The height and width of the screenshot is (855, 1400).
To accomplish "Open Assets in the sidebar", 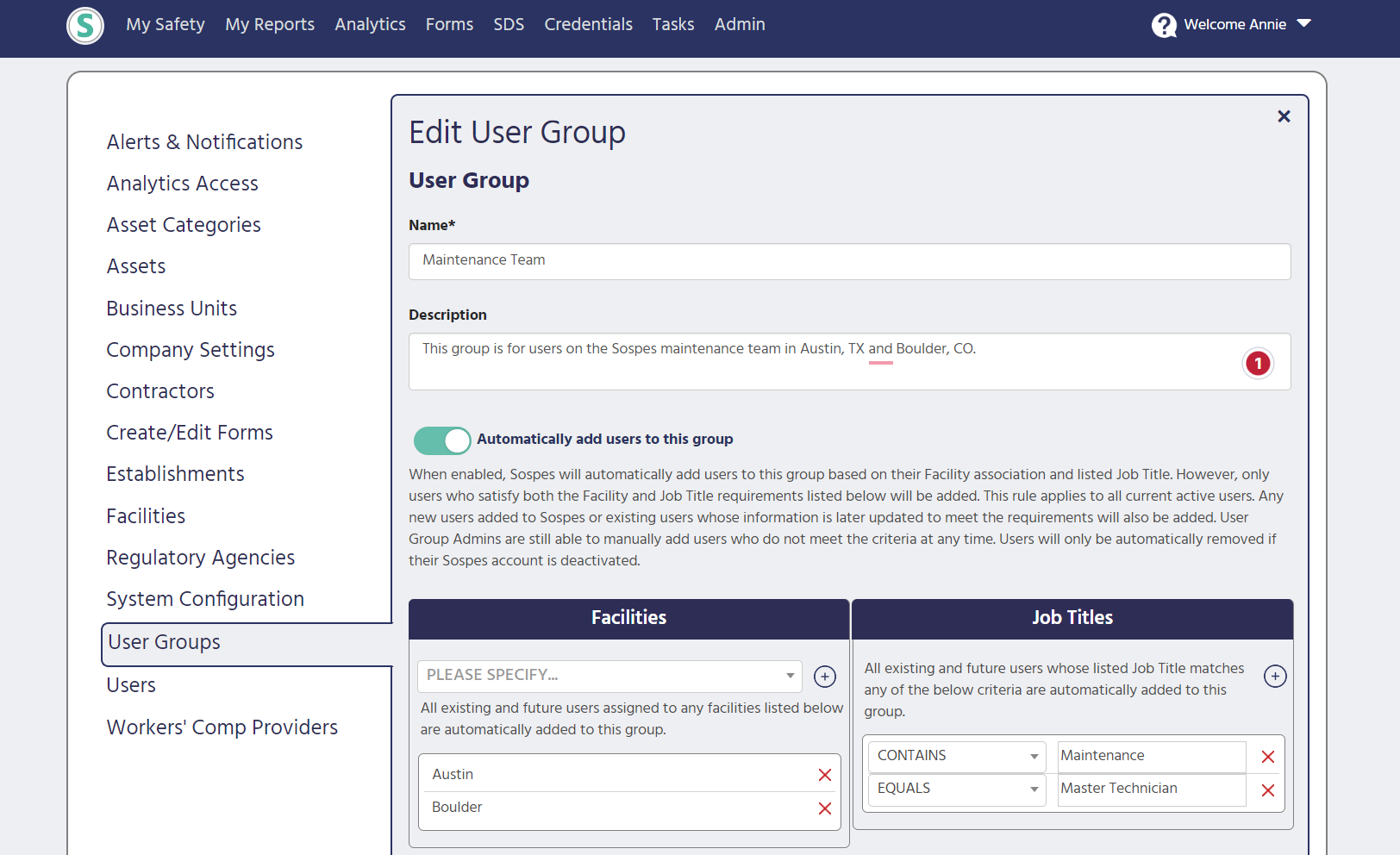I will click(x=136, y=266).
